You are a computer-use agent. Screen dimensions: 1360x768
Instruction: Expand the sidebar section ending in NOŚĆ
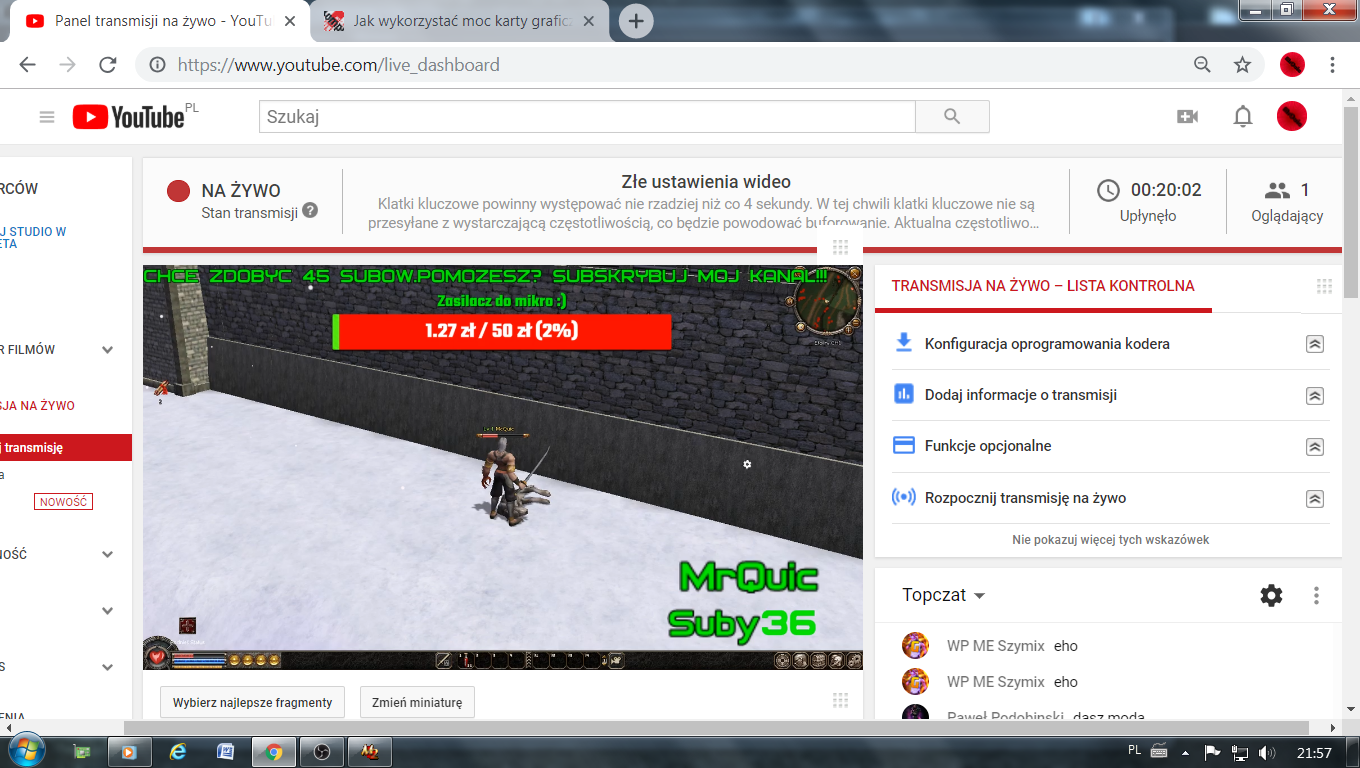pos(107,554)
